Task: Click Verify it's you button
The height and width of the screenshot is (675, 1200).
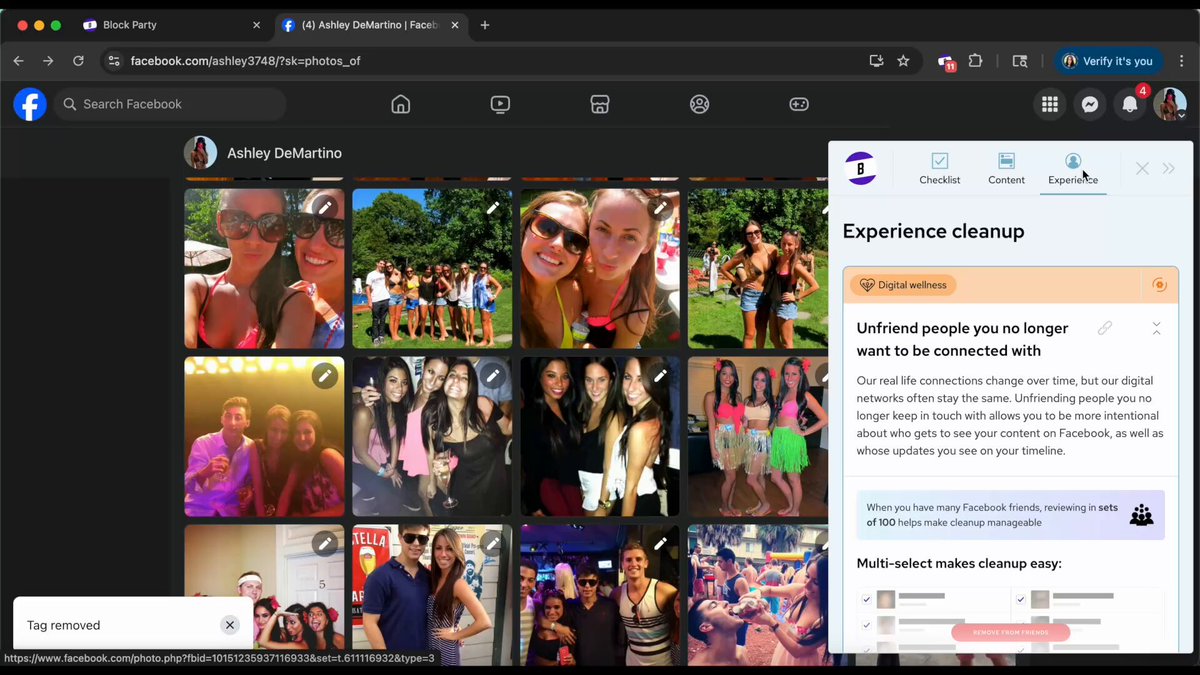Action: point(1108,61)
